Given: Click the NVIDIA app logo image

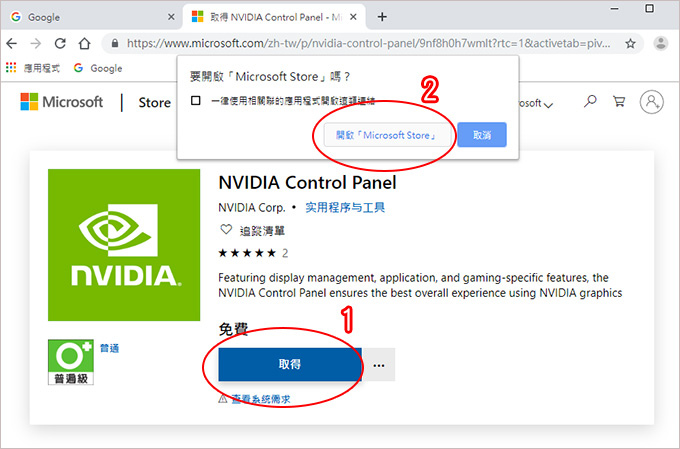Looking at the screenshot, I should (x=124, y=245).
